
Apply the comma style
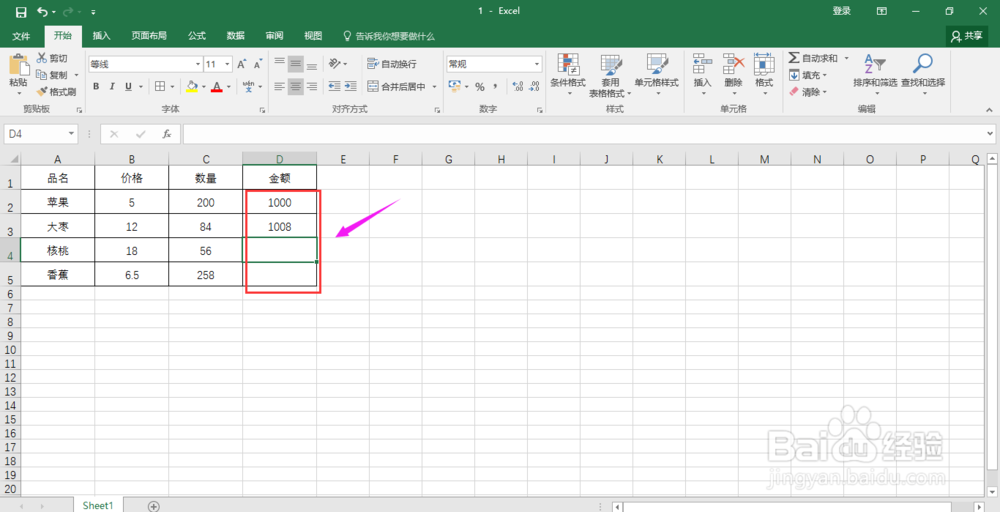(x=496, y=87)
